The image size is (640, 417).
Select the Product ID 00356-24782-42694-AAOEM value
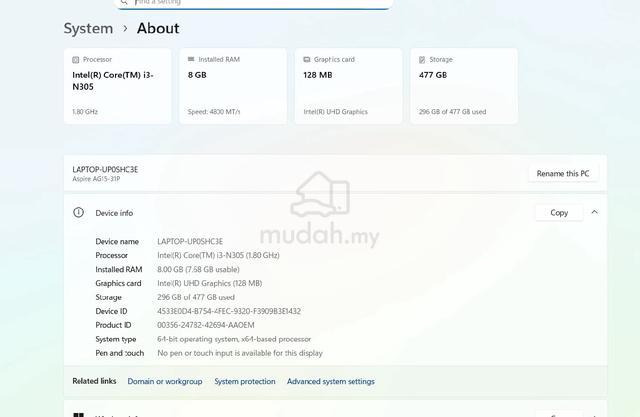[206, 325]
